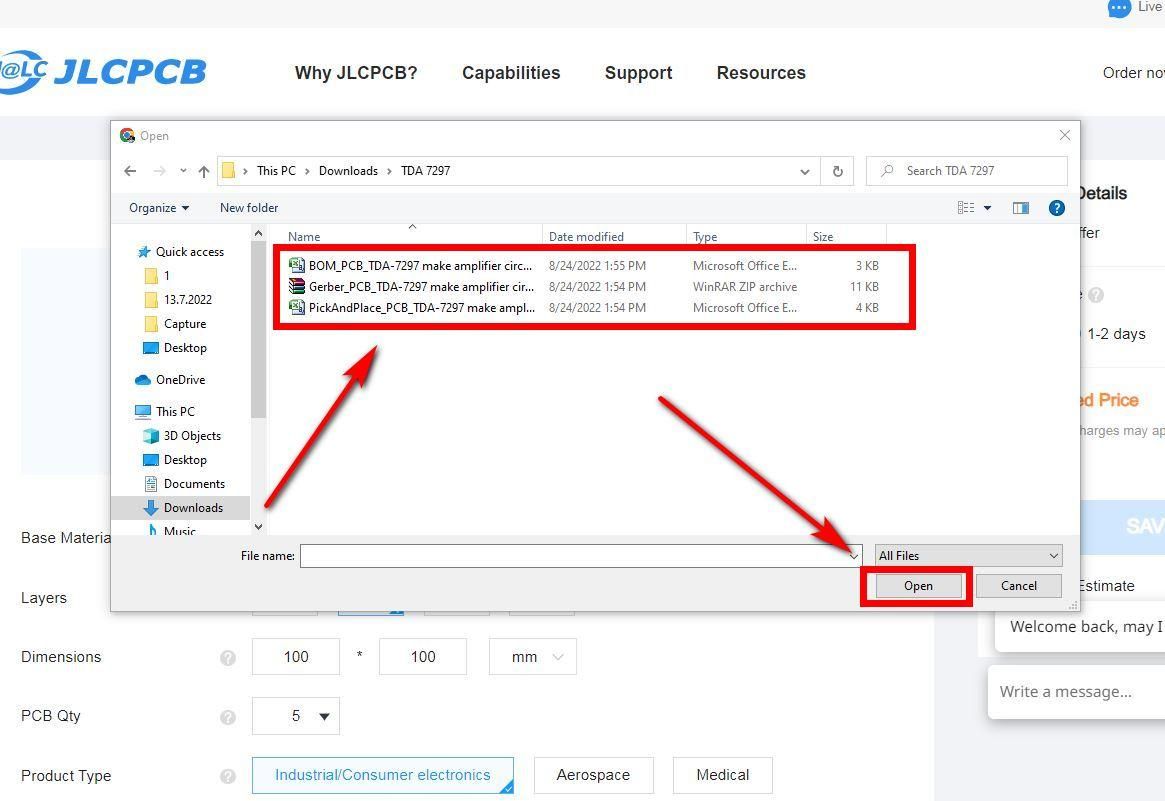Open the Live chat bubble icon
The image size is (1165, 801).
click(x=1119, y=8)
